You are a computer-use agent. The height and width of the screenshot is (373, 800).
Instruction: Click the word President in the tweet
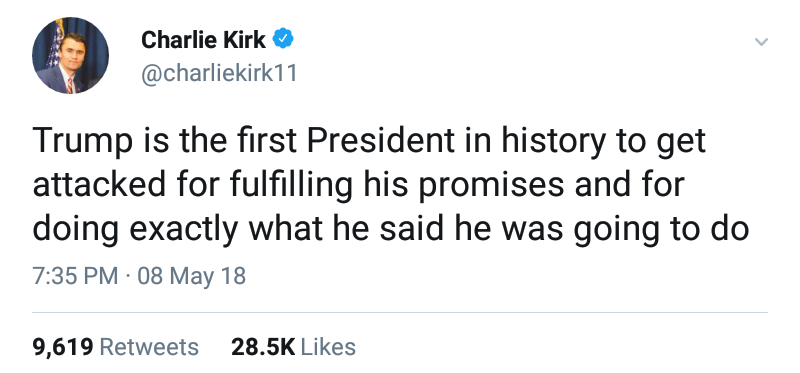click(x=382, y=139)
